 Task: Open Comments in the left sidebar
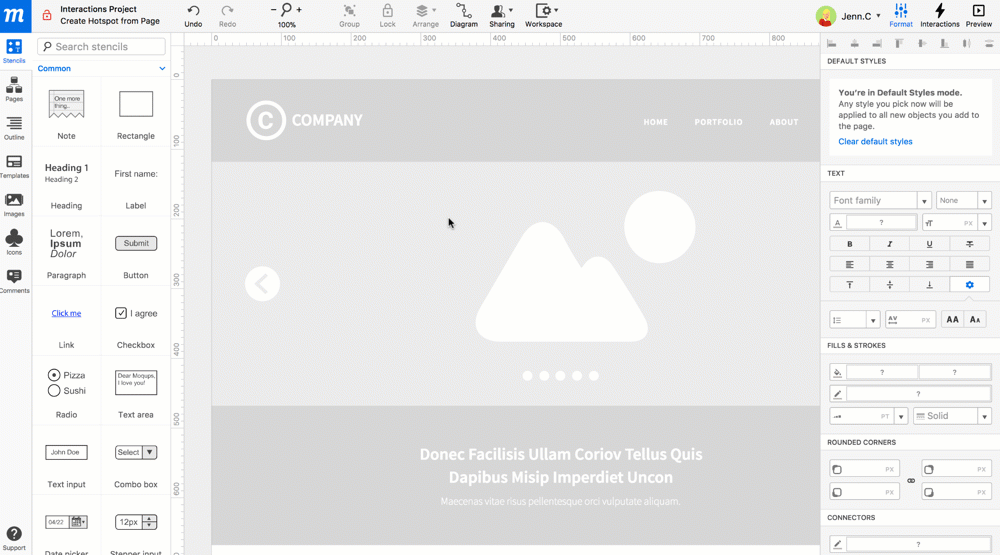click(14, 281)
